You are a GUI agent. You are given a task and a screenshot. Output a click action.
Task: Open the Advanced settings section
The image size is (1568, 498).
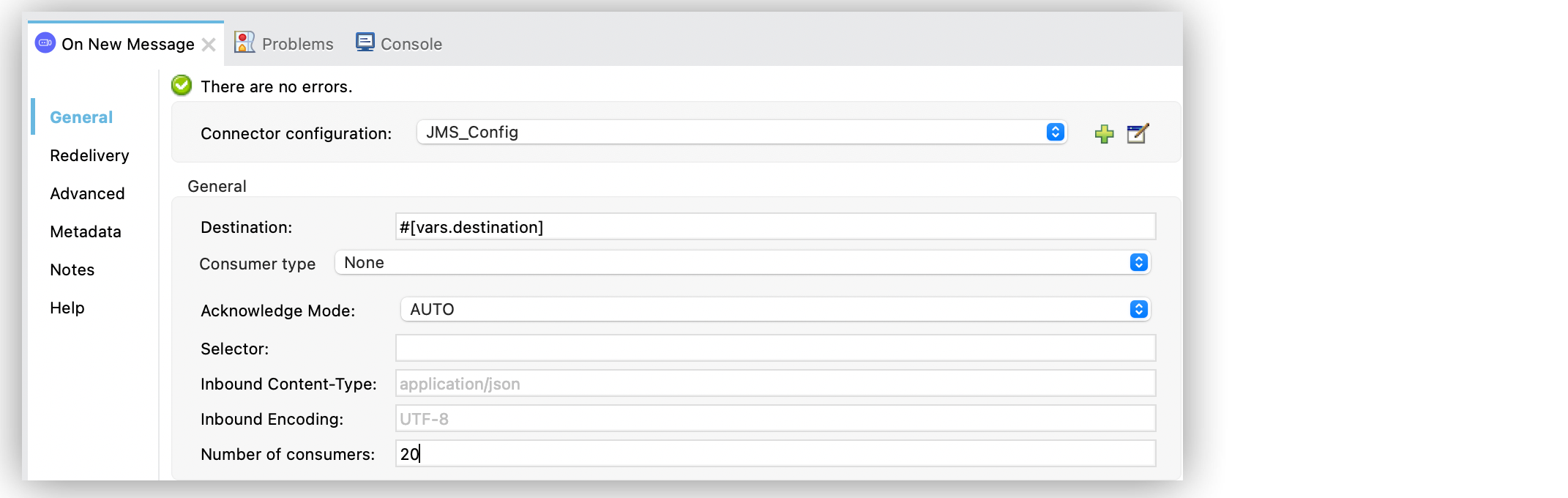87,193
